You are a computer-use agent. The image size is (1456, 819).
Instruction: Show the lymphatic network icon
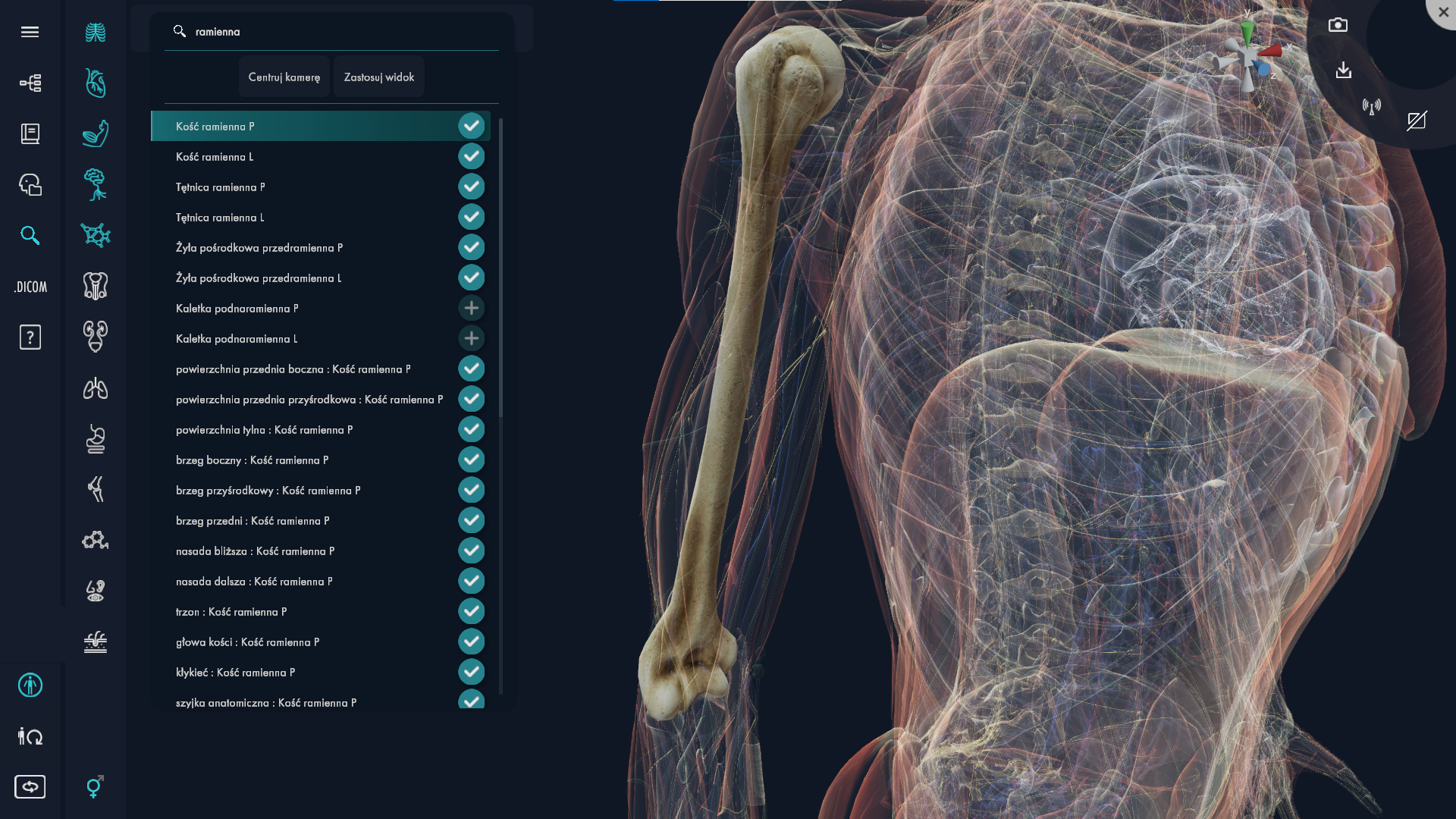(x=95, y=235)
